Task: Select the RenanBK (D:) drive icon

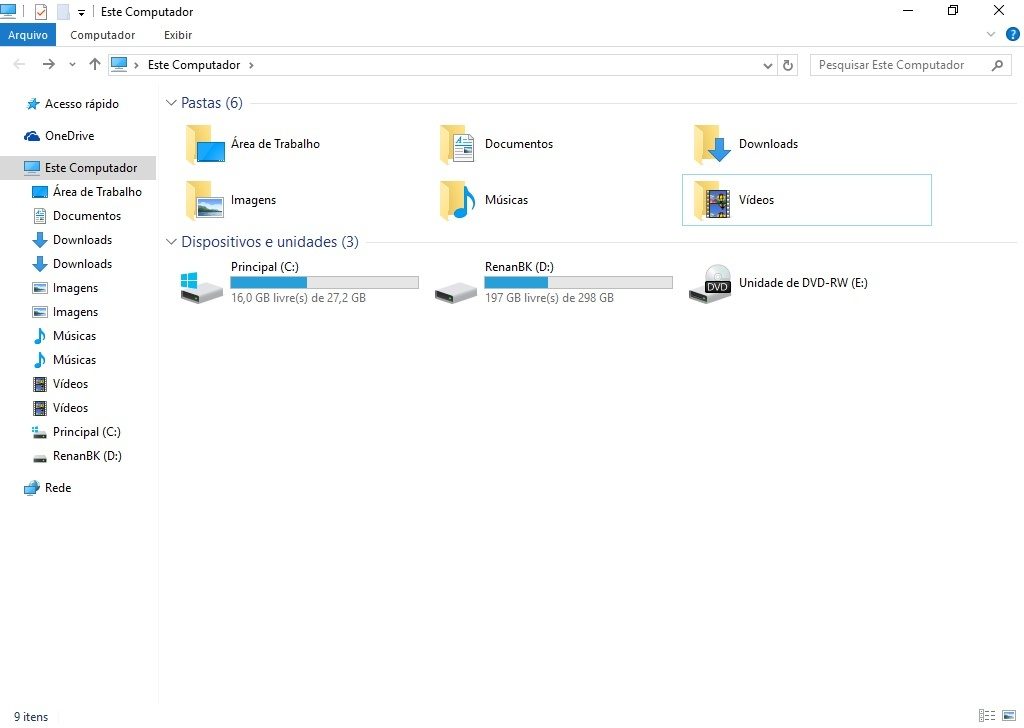Action: click(456, 292)
